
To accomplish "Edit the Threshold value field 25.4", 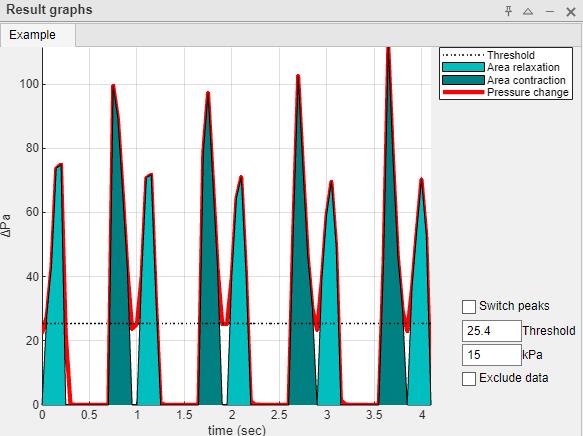I will (x=492, y=331).
